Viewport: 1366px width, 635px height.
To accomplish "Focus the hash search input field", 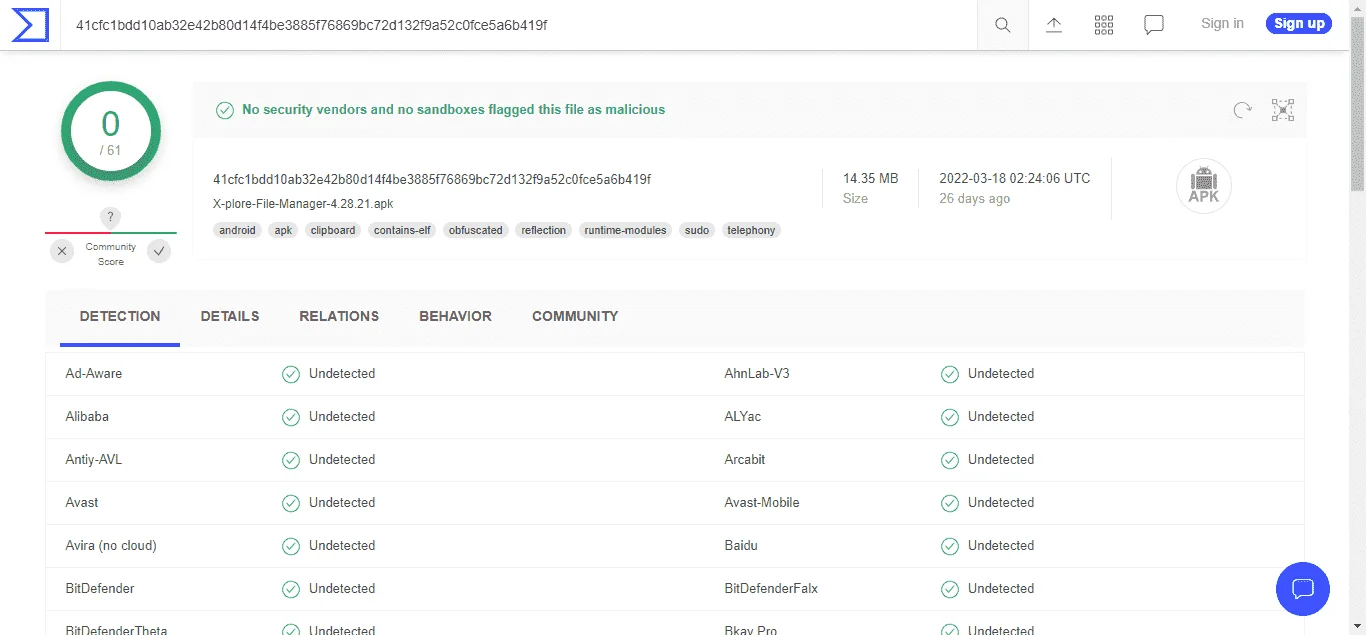I will [x=520, y=25].
